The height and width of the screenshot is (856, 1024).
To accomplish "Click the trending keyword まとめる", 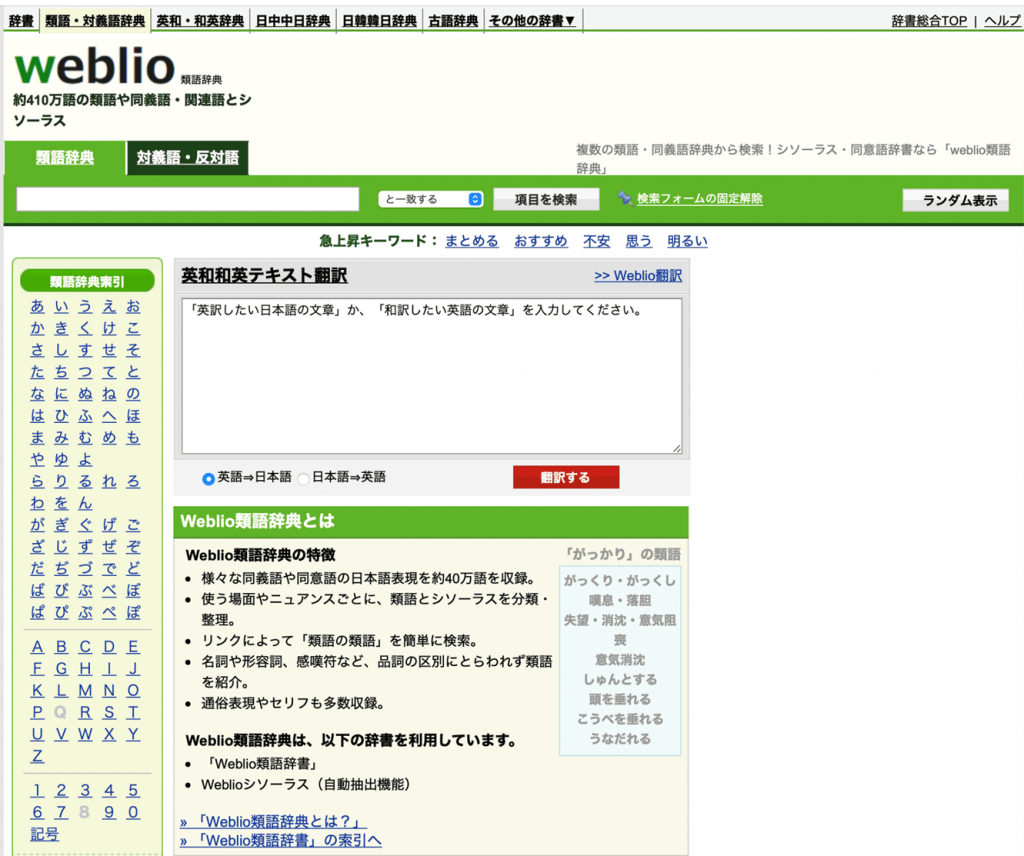I will (x=472, y=241).
